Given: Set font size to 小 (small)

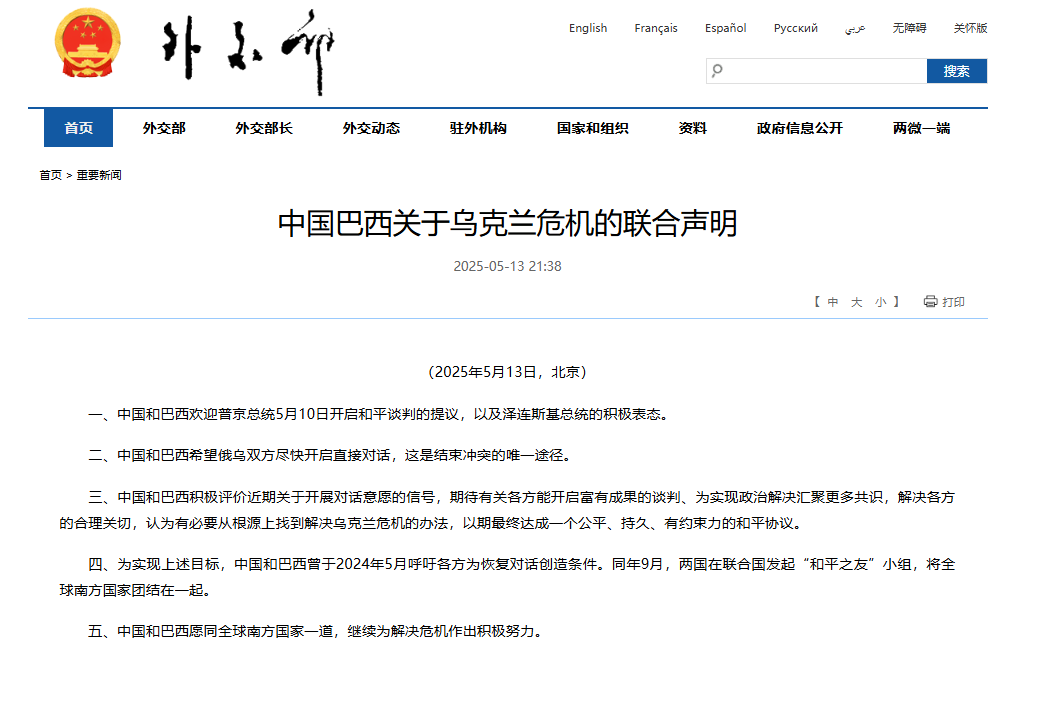Looking at the screenshot, I should (x=880, y=302).
